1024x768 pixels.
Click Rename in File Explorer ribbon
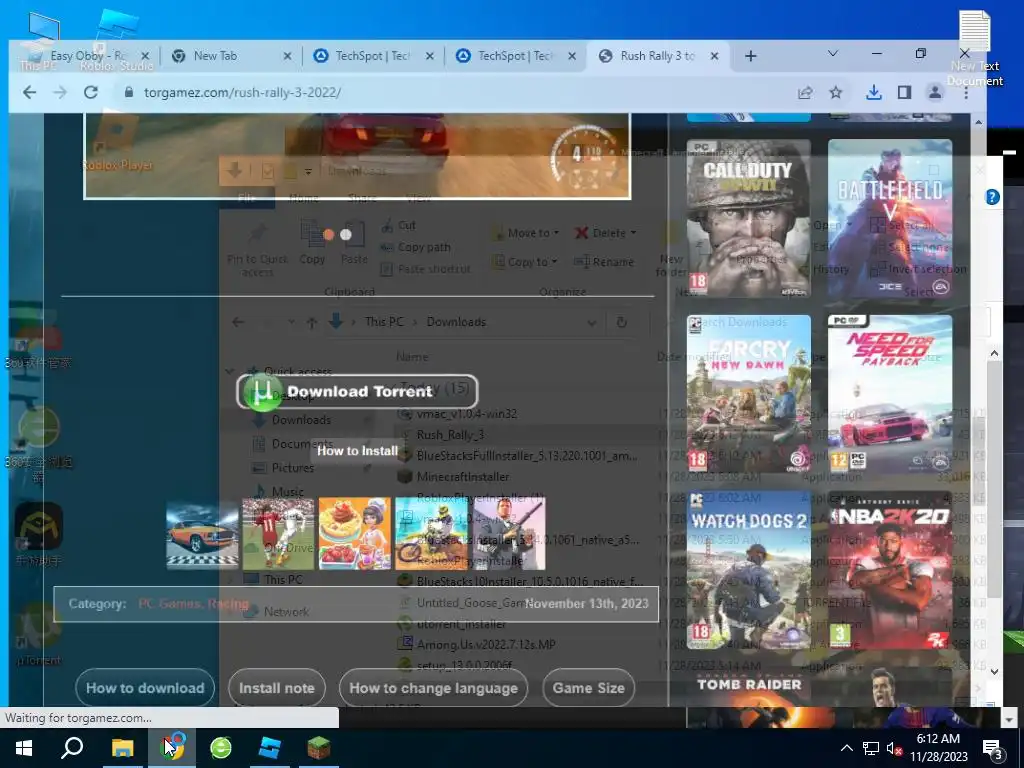pos(604,262)
